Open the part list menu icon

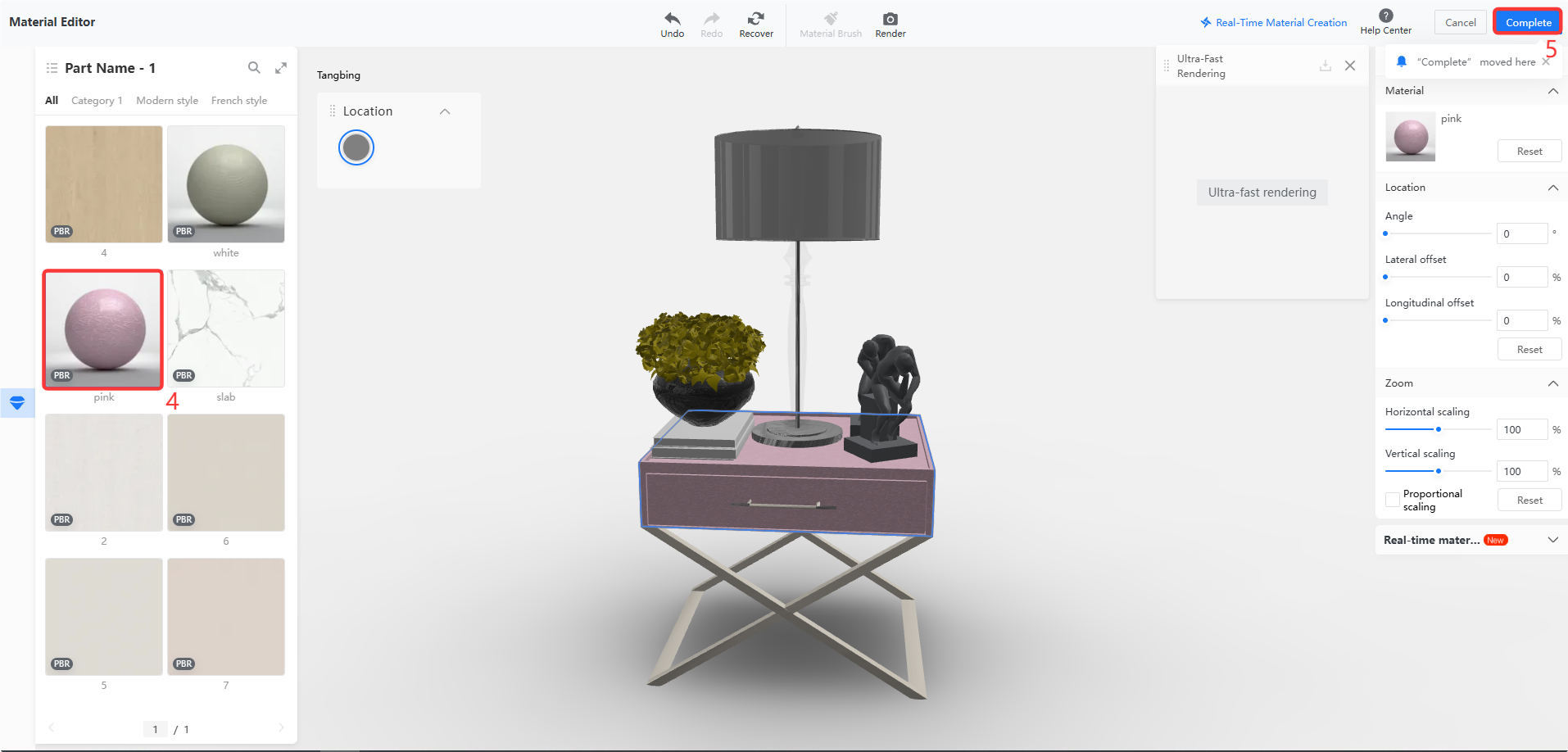tap(52, 68)
